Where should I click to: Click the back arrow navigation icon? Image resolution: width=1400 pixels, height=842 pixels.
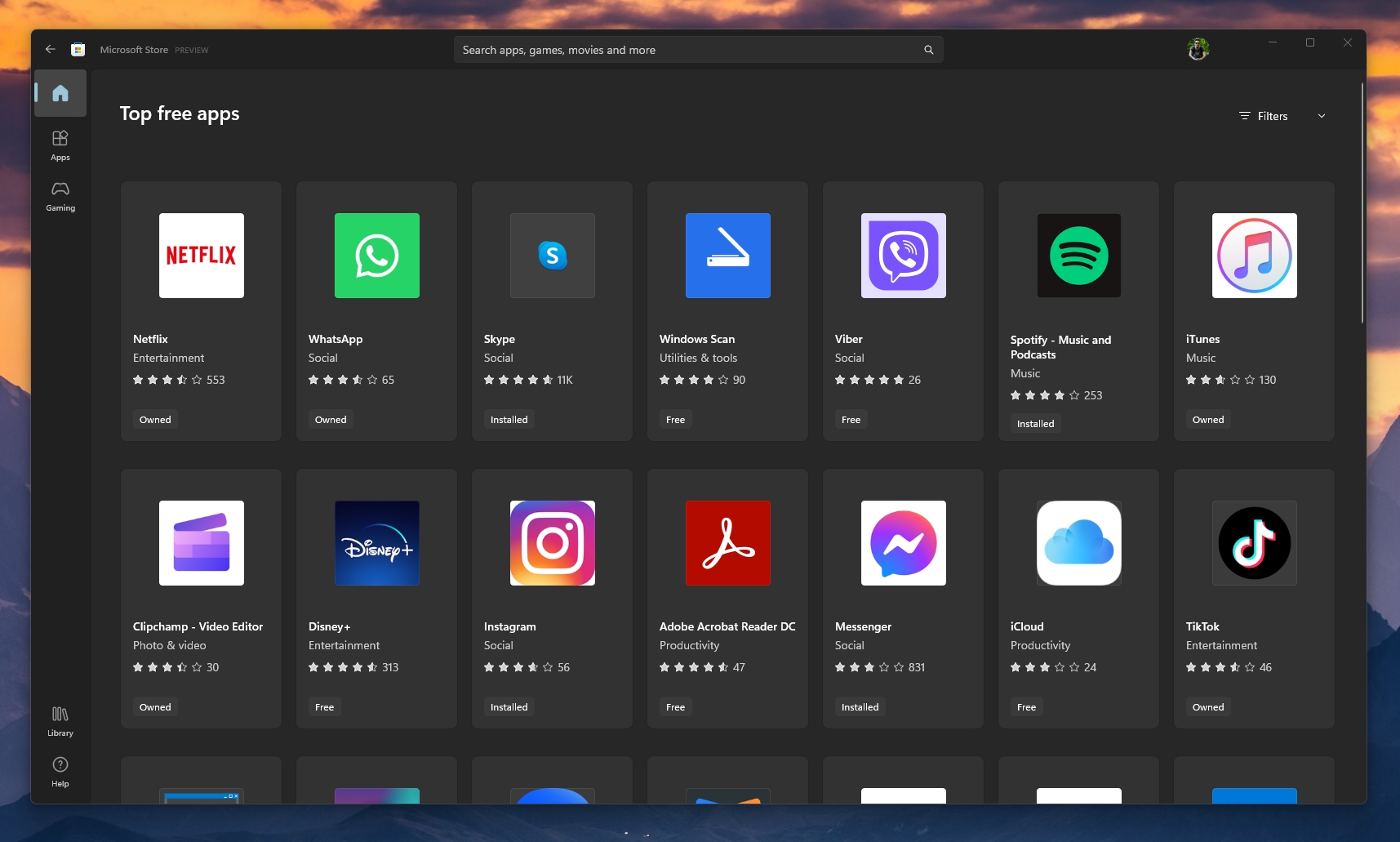tap(51, 49)
